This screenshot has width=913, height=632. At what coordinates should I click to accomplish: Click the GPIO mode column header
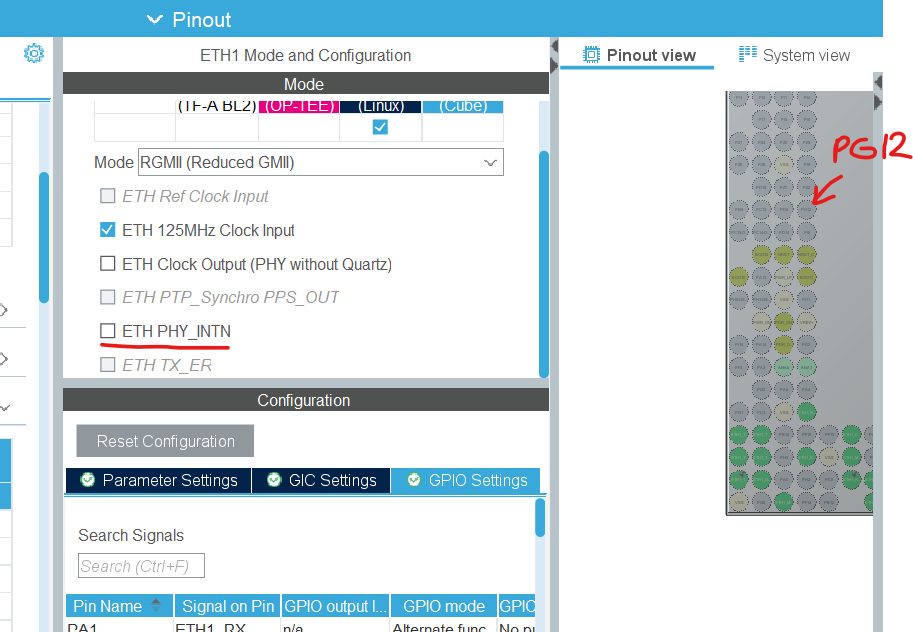point(444,606)
